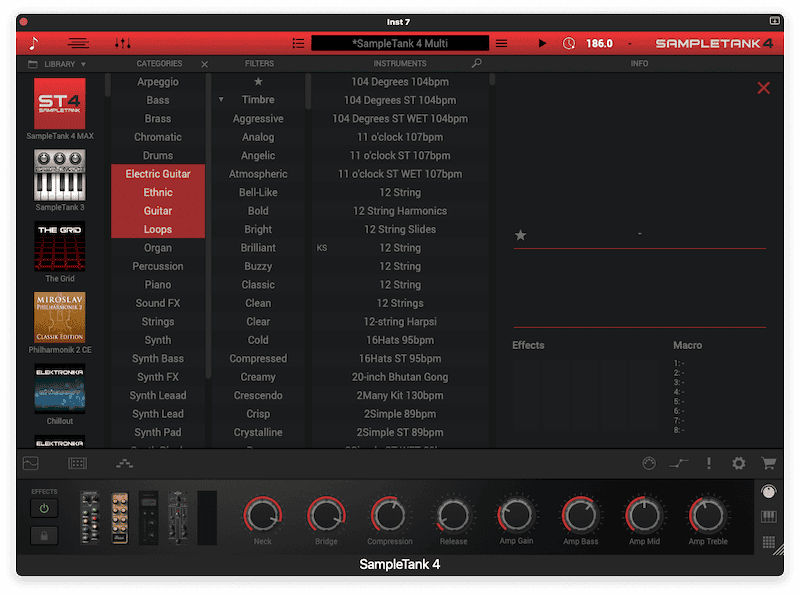Deselect the Ethnic category
This screenshot has height=595, width=800.
tap(158, 192)
